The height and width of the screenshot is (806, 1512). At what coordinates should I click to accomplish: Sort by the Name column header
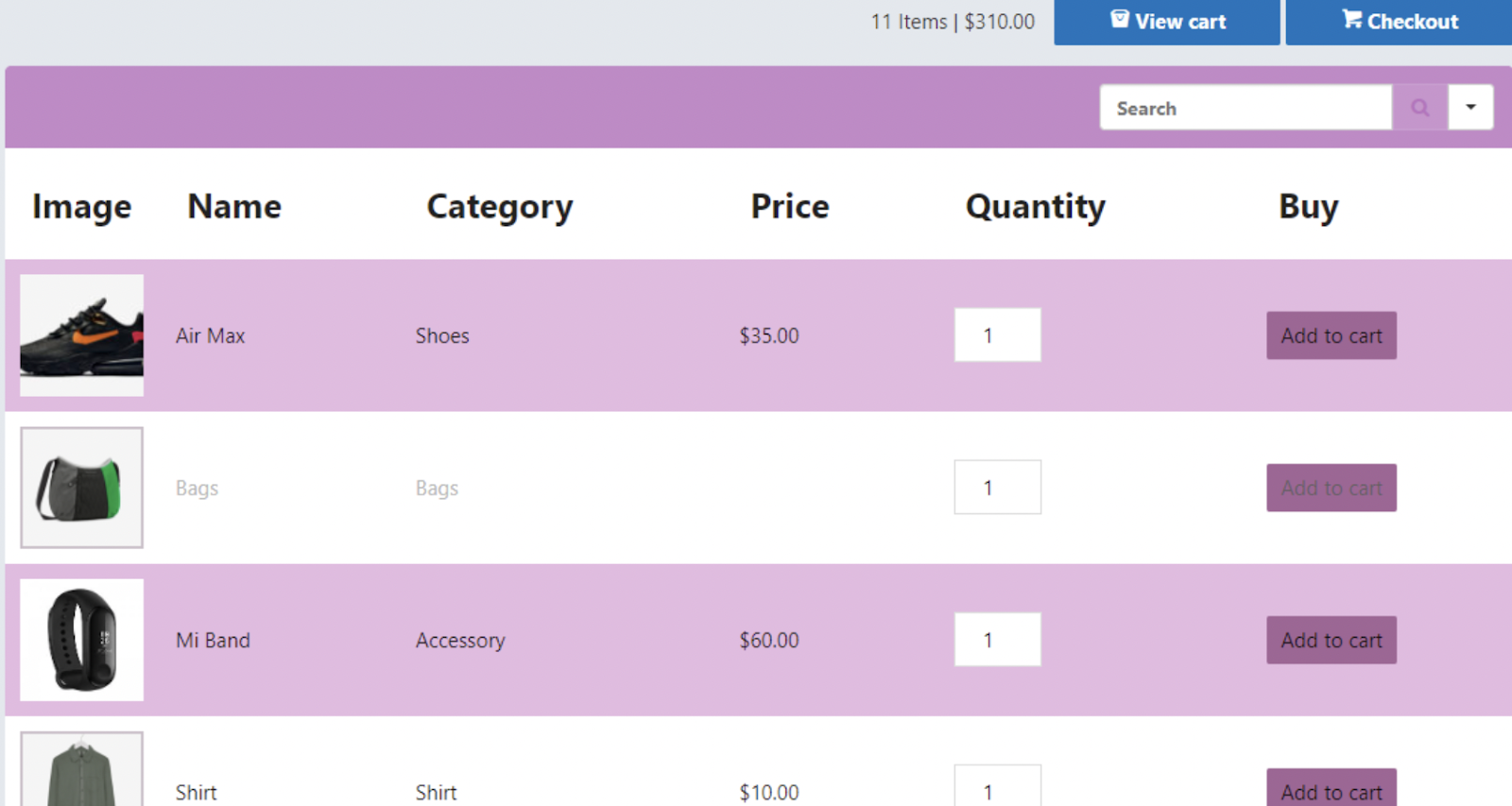[234, 206]
